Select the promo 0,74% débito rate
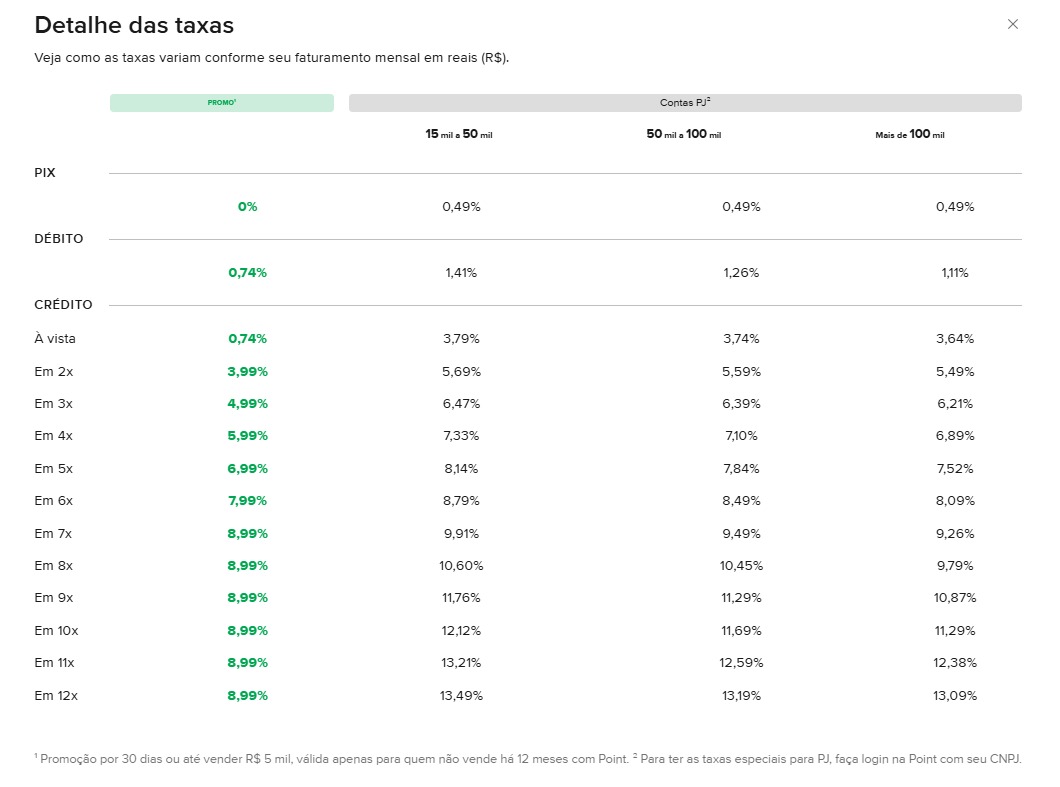This screenshot has width=1060, height=787. click(x=247, y=273)
